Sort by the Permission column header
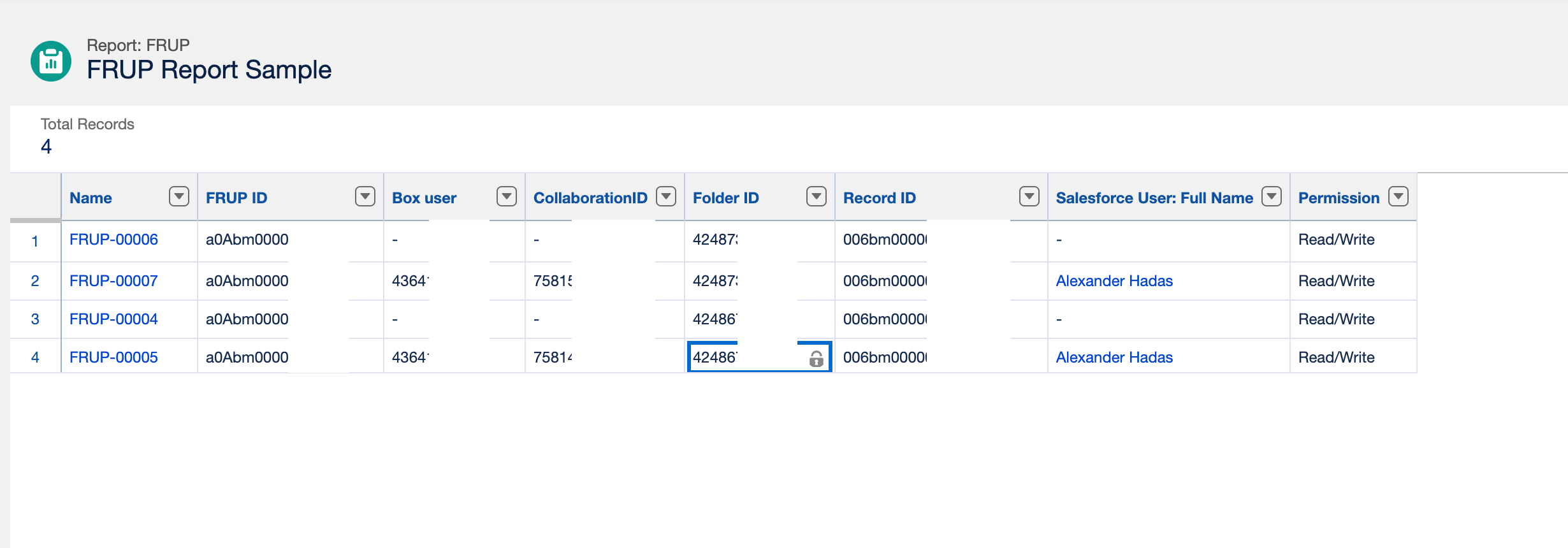The width and height of the screenshot is (1568, 548). 1339,198
